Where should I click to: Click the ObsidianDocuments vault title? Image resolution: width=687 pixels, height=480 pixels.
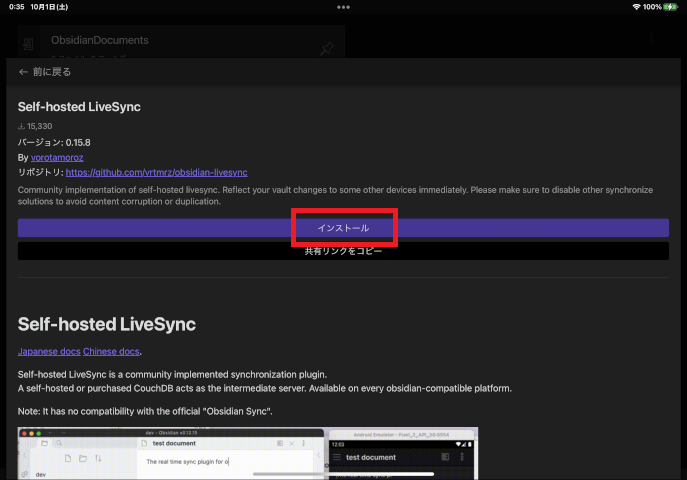99,40
